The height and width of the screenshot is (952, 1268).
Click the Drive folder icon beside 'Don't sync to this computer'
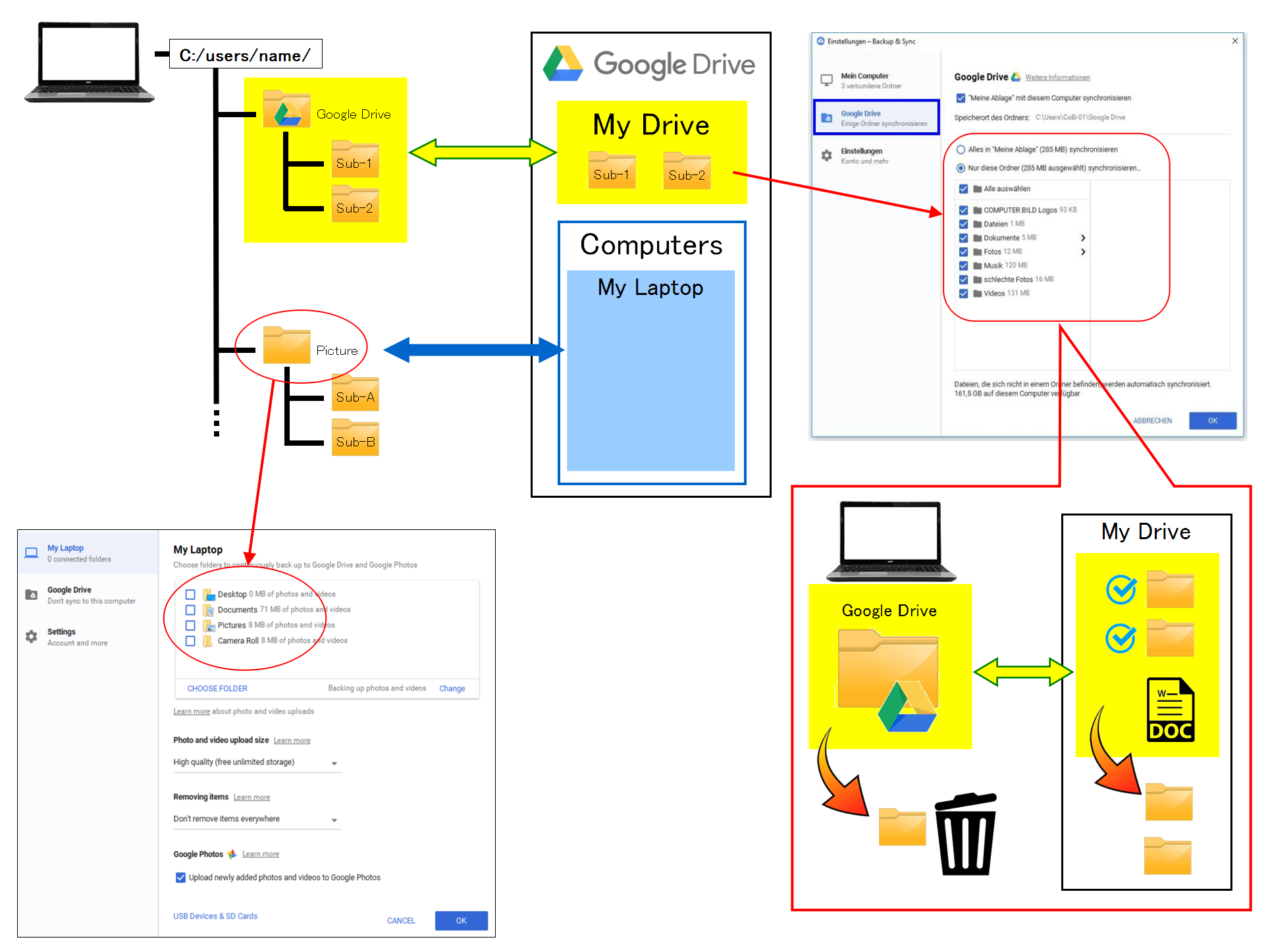[x=31, y=595]
